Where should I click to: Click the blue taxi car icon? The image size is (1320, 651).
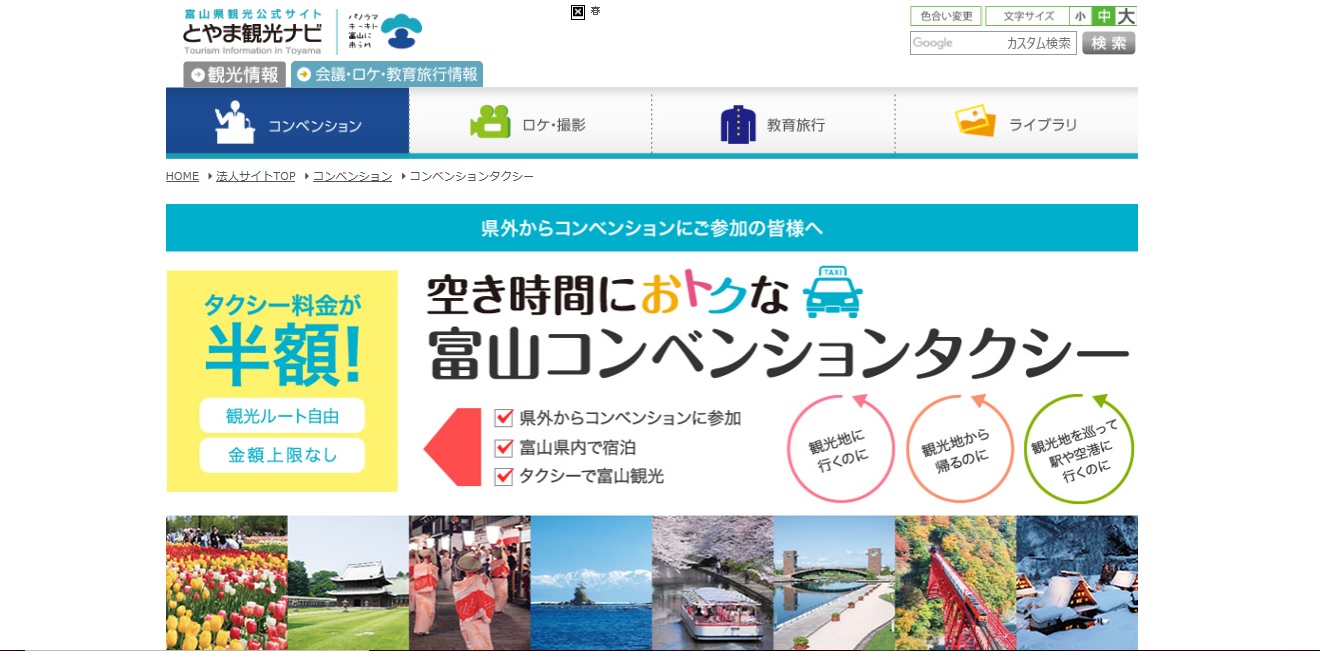(x=833, y=292)
